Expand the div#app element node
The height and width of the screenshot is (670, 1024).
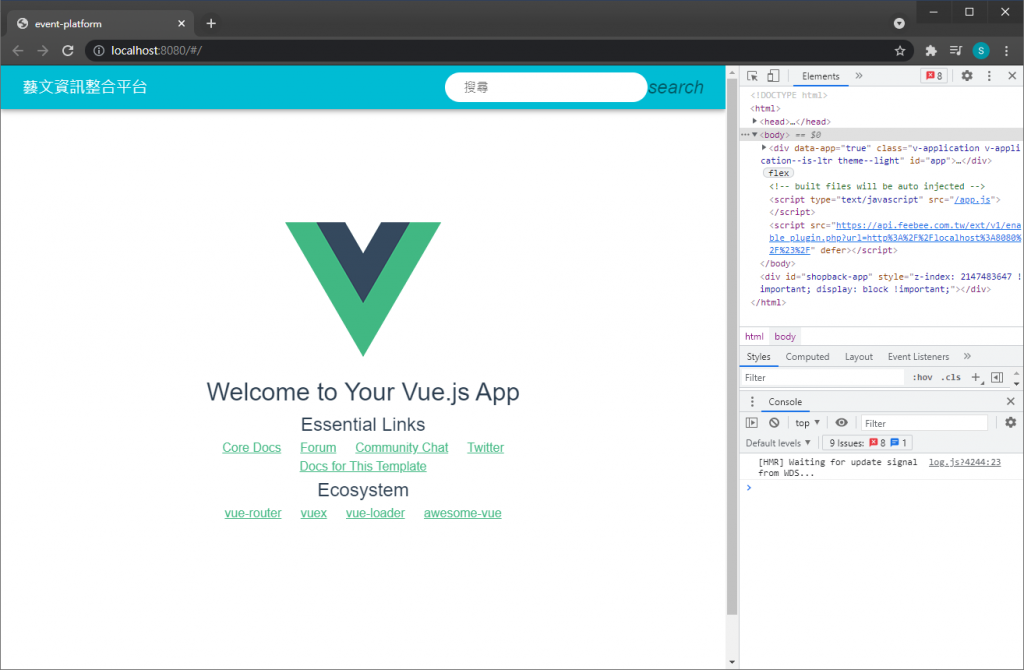coord(763,148)
